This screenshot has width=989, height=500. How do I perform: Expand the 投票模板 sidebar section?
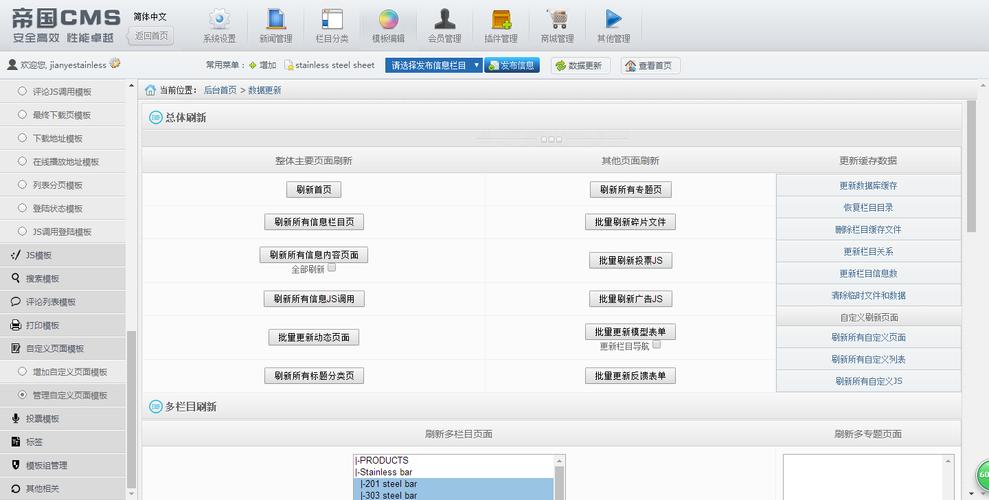[x=42, y=419]
